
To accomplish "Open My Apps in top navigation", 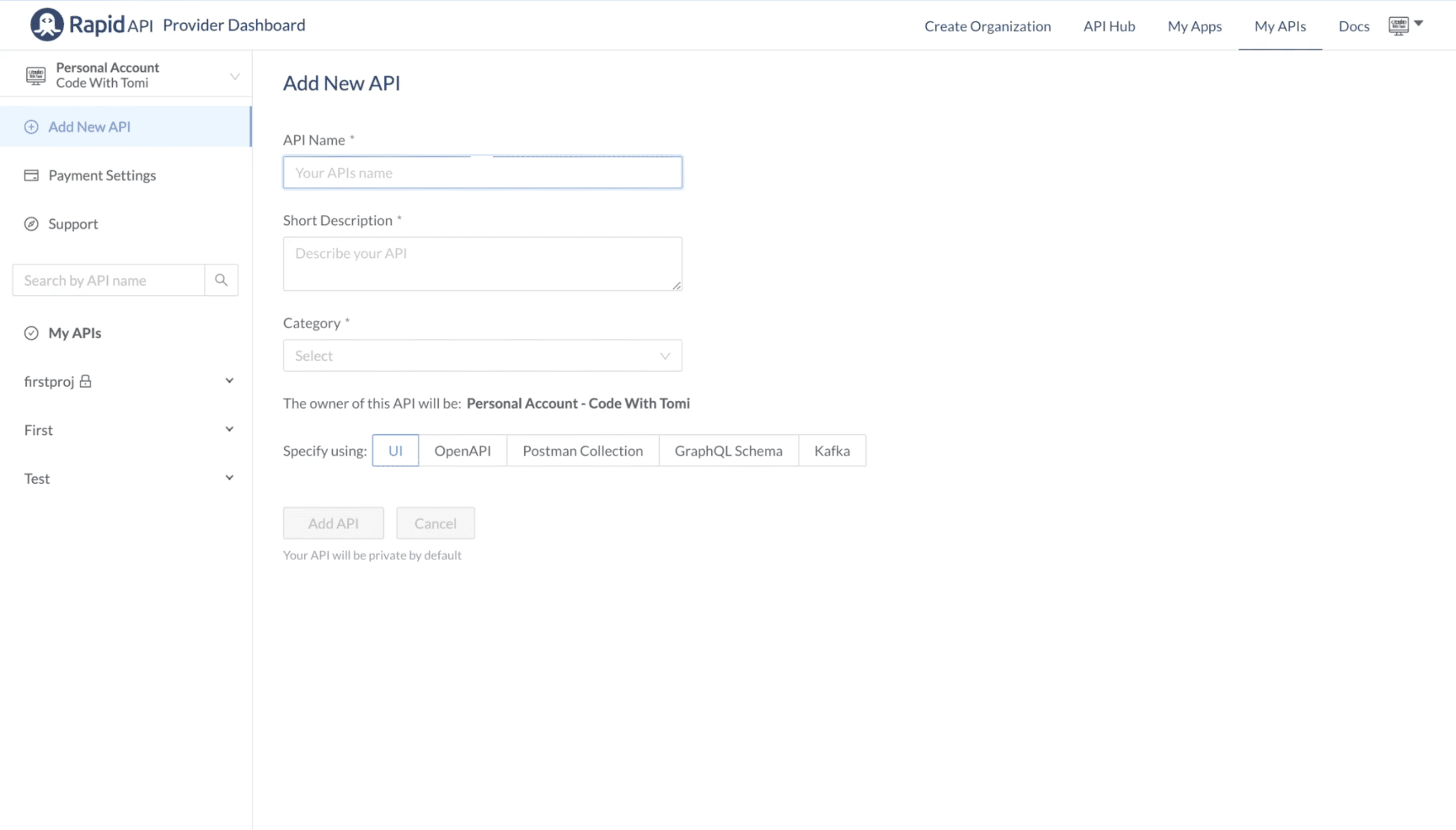I will [1194, 26].
